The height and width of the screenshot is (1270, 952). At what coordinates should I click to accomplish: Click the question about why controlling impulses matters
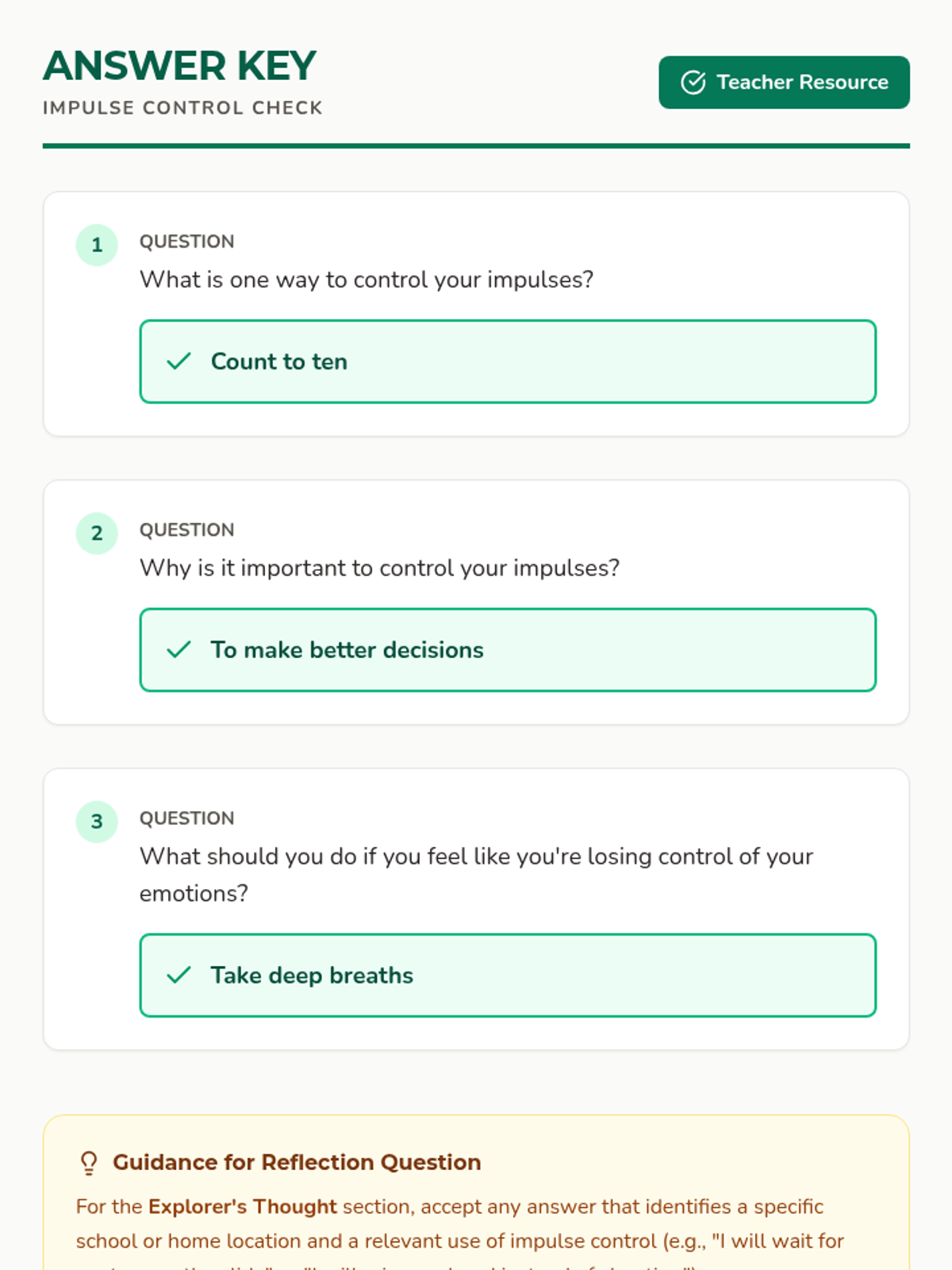tap(380, 568)
